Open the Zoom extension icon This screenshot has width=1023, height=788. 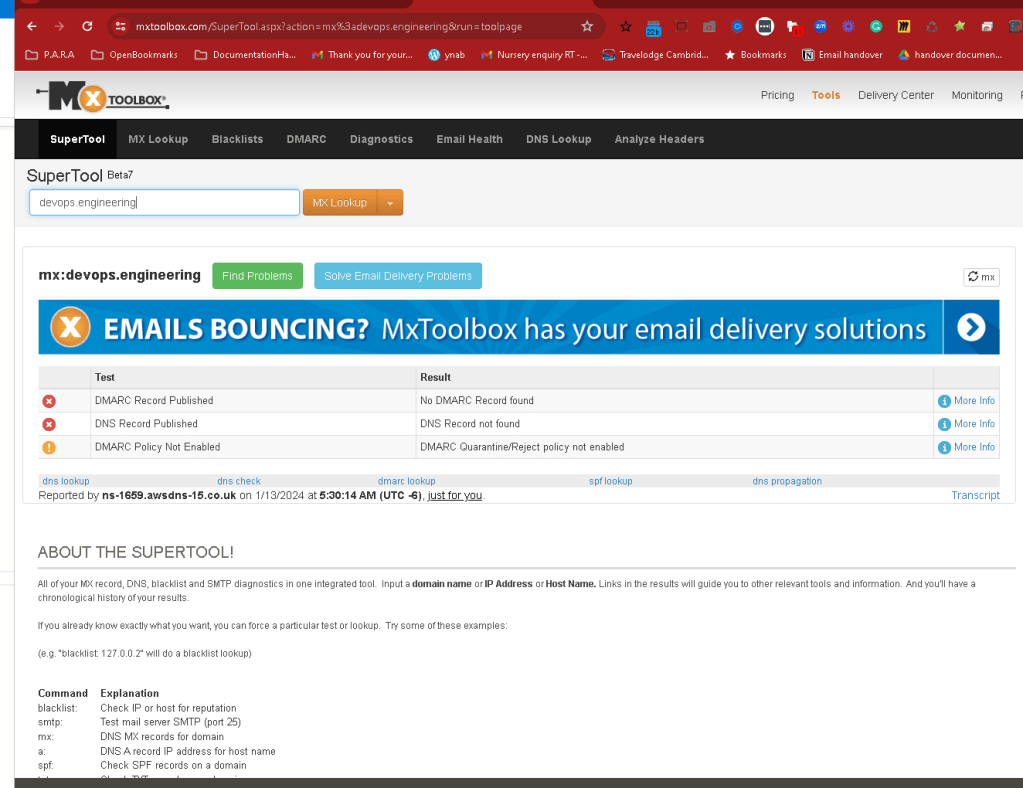[x=820, y=27]
